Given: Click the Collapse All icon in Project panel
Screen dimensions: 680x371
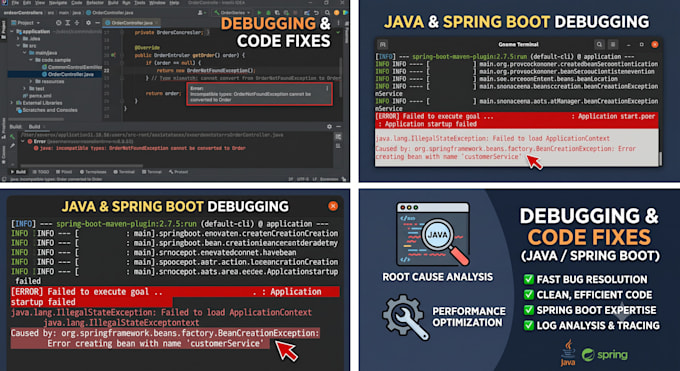Looking at the screenshot, I should [x=77, y=23].
